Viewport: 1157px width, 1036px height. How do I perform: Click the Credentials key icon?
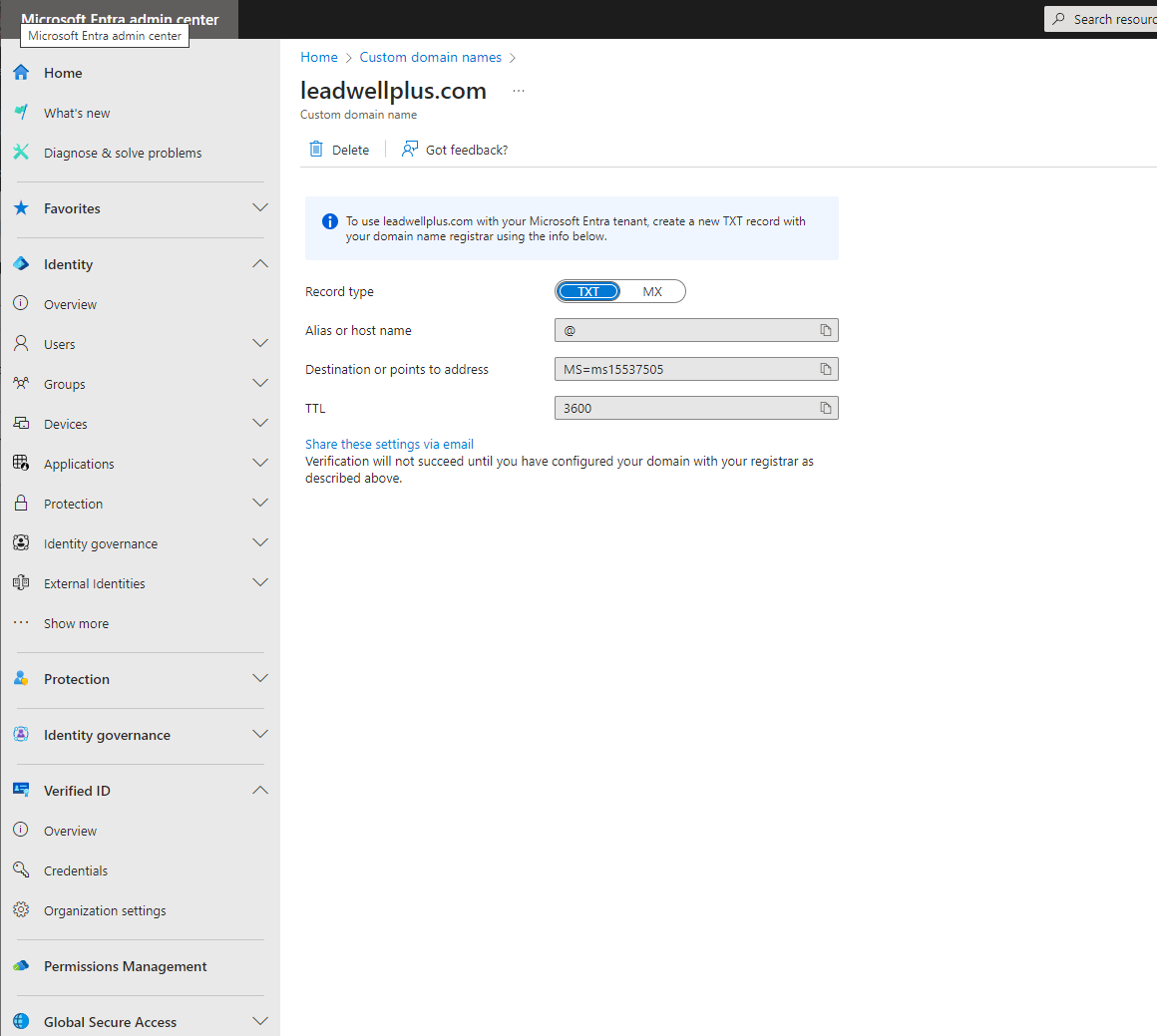pyautogui.click(x=21, y=869)
